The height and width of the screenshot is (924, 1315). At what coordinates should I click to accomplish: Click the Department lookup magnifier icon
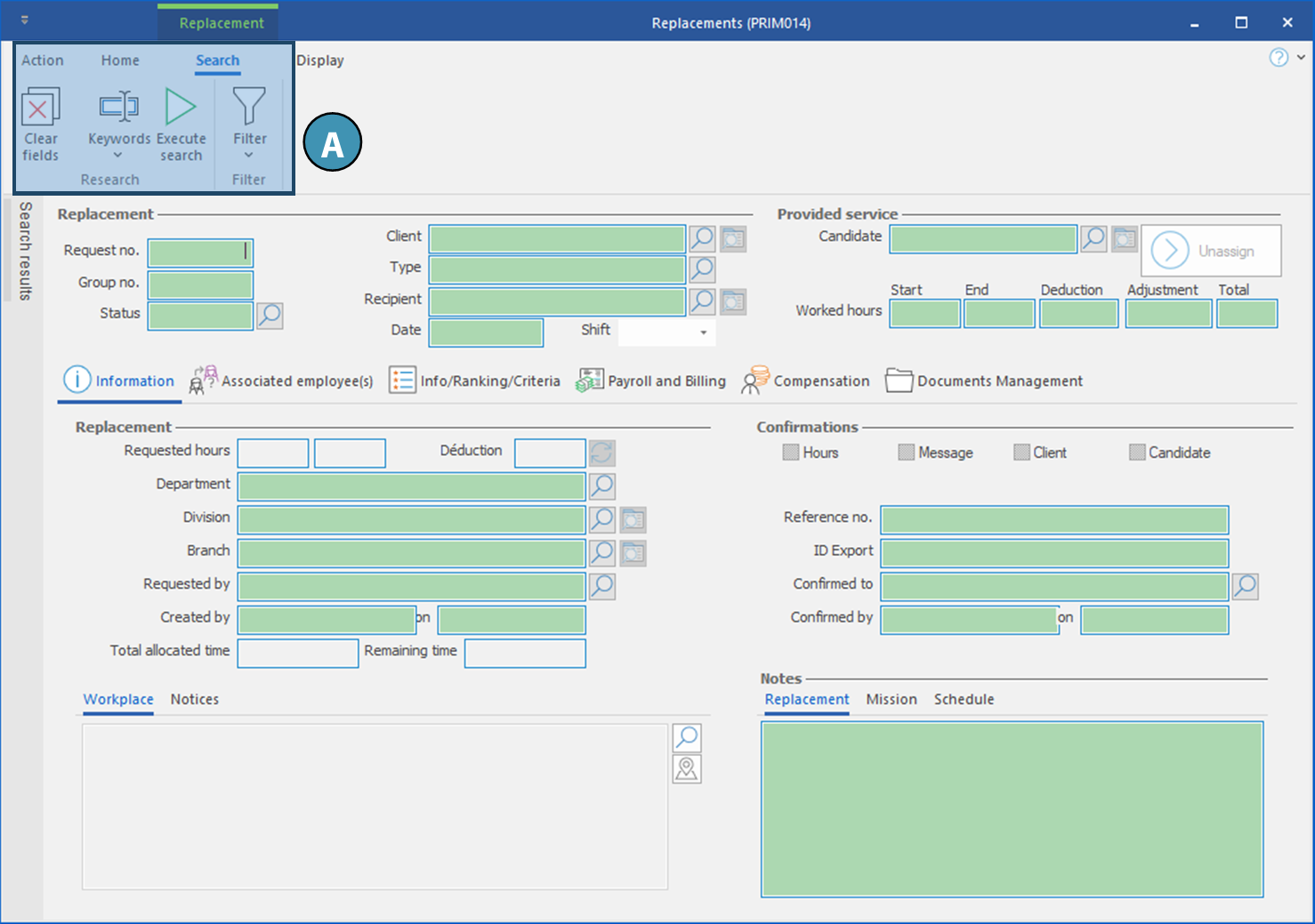pyautogui.click(x=602, y=486)
